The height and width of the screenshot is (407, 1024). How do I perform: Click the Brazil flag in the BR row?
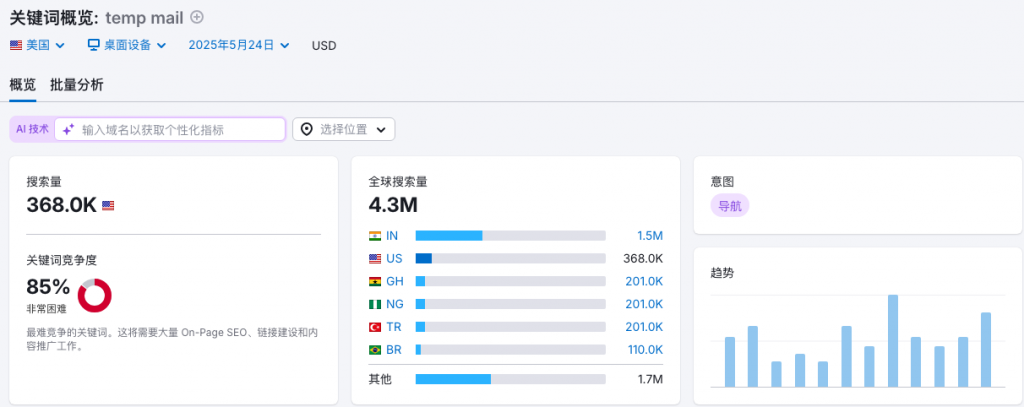click(x=375, y=350)
